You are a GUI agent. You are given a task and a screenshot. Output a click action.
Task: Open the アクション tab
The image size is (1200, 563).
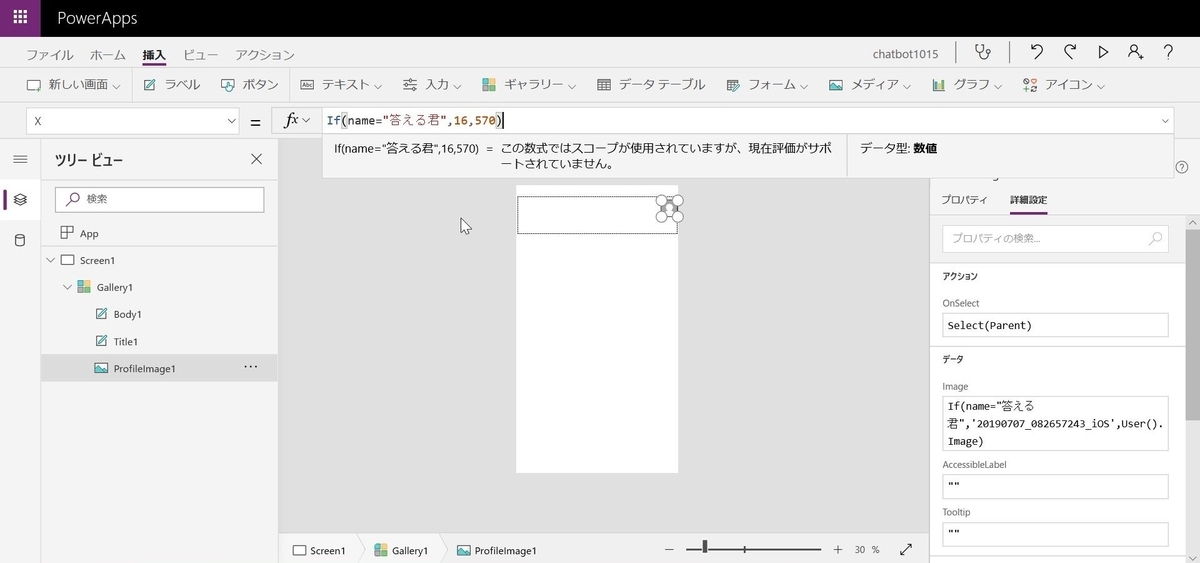pos(265,55)
